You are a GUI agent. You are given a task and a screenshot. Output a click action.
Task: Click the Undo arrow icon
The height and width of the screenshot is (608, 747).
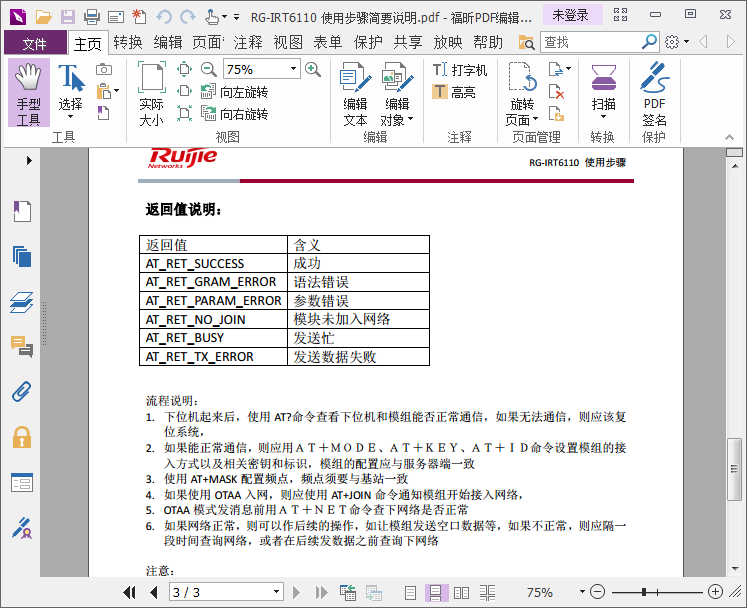click(164, 17)
